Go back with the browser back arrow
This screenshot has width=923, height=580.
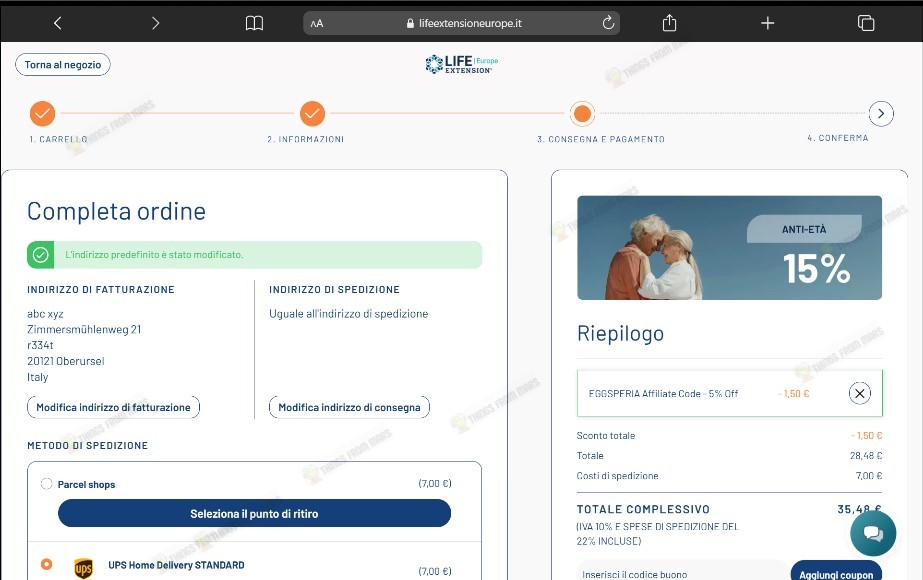click(x=58, y=23)
